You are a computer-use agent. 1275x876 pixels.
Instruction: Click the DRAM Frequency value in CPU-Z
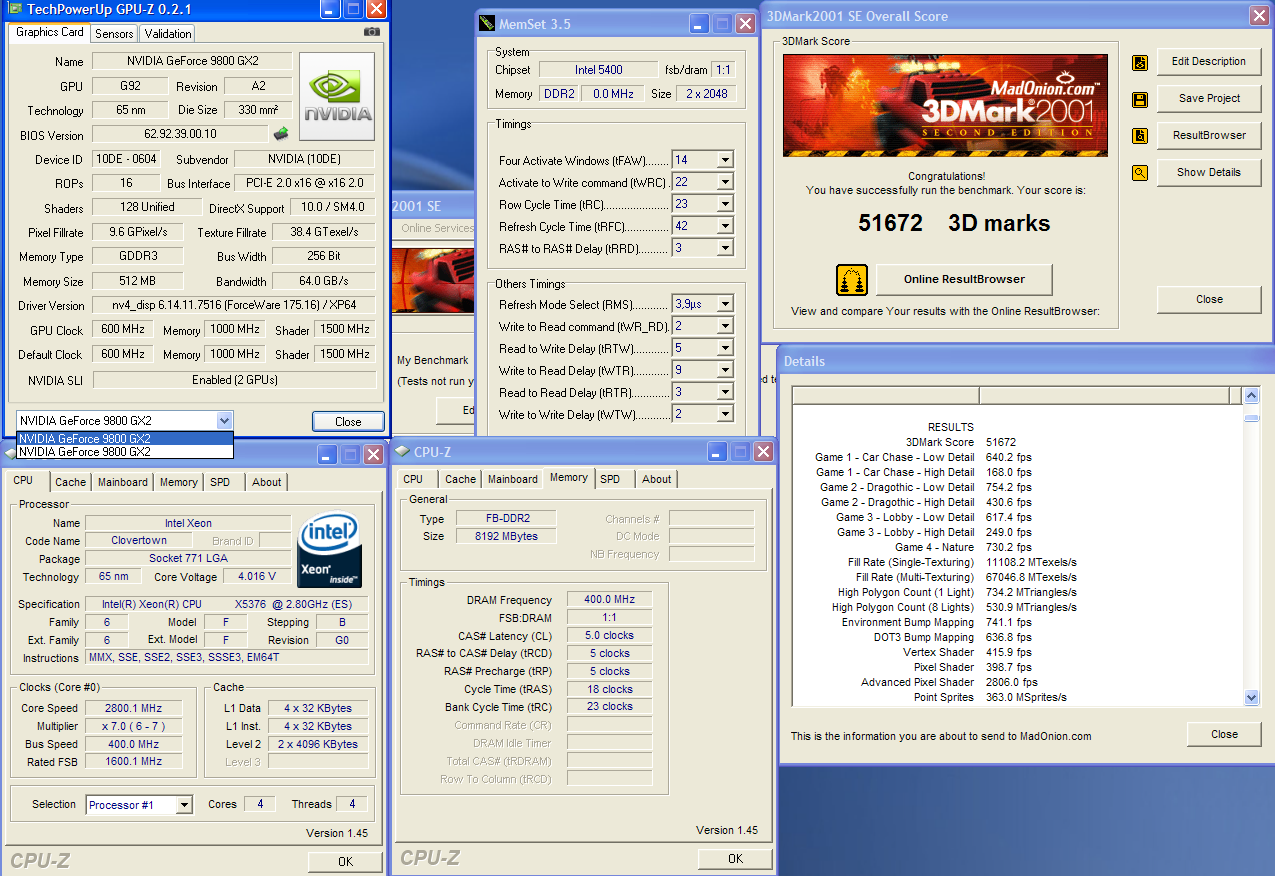(609, 600)
